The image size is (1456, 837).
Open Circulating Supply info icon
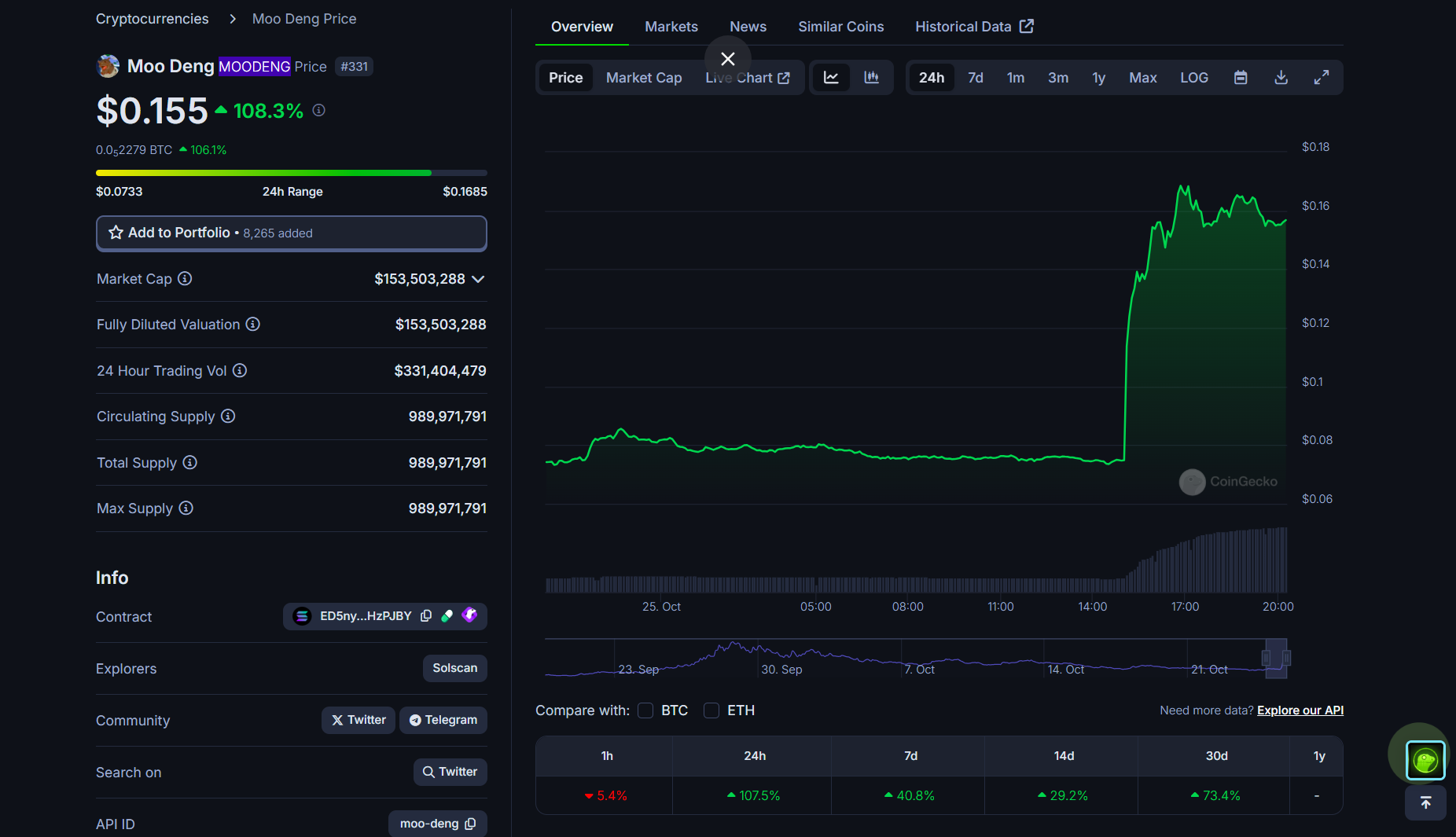coord(228,416)
